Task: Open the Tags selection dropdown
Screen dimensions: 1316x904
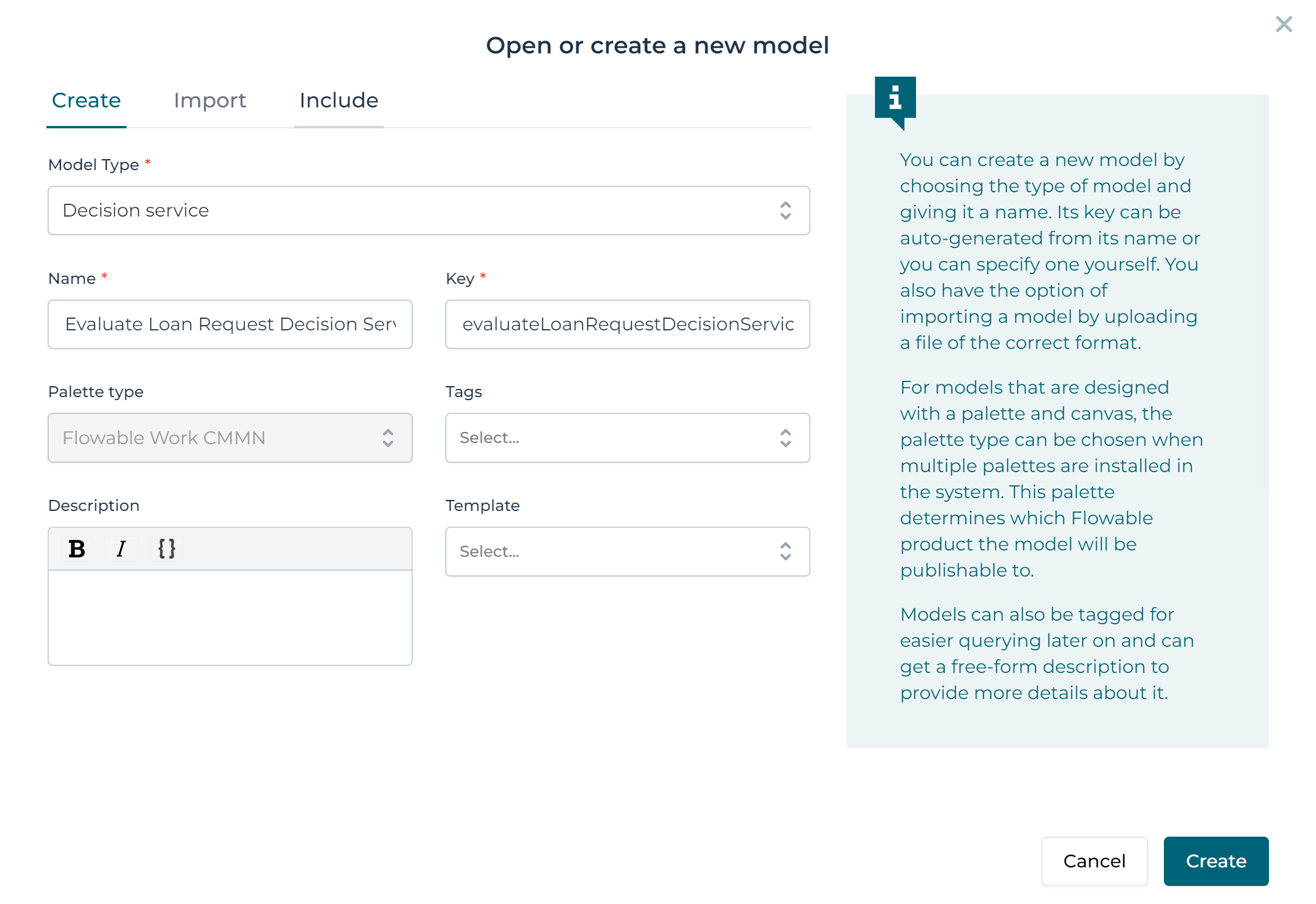Action: click(x=627, y=438)
